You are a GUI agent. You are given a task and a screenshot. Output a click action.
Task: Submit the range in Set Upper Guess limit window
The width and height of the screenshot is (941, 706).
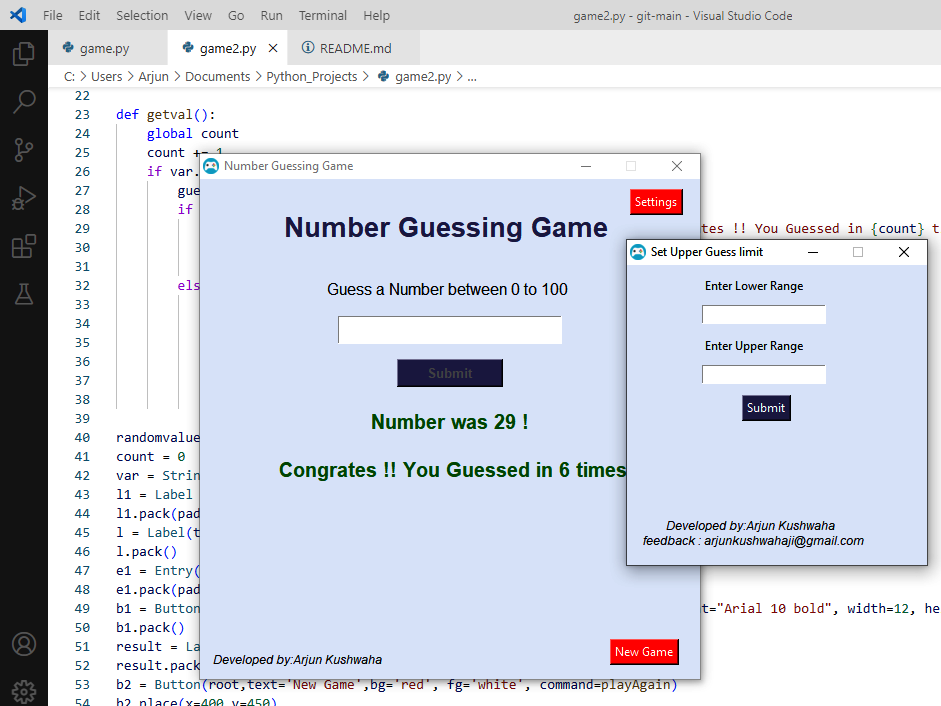766,408
